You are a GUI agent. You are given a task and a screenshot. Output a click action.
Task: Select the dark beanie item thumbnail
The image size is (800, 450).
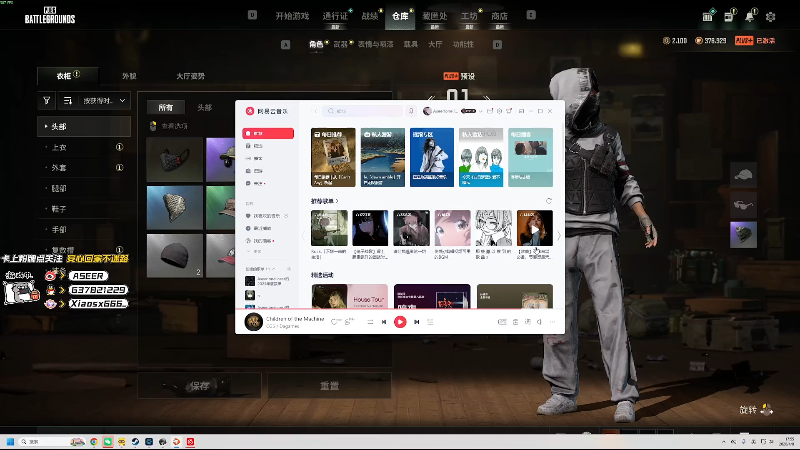pyautogui.click(x=174, y=256)
